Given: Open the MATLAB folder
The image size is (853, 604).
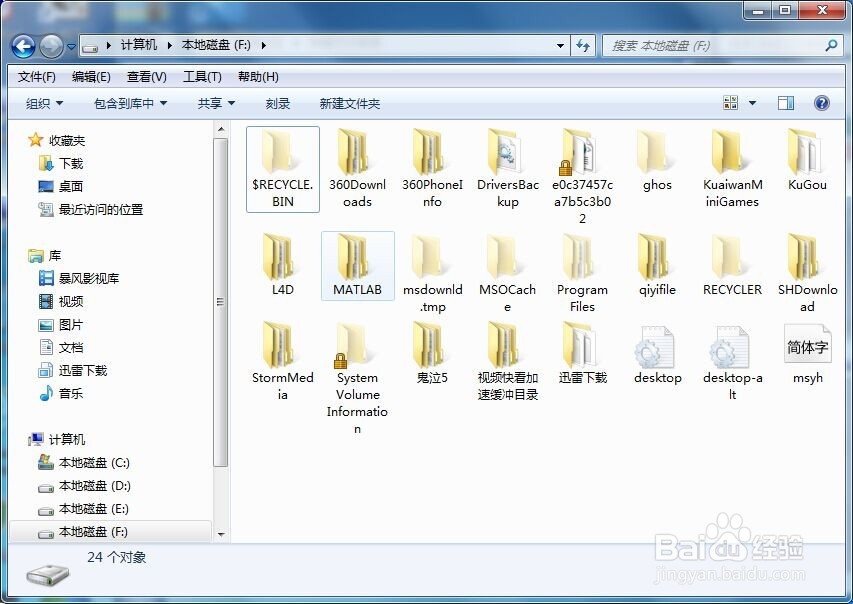Looking at the screenshot, I should [x=357, y=265].
